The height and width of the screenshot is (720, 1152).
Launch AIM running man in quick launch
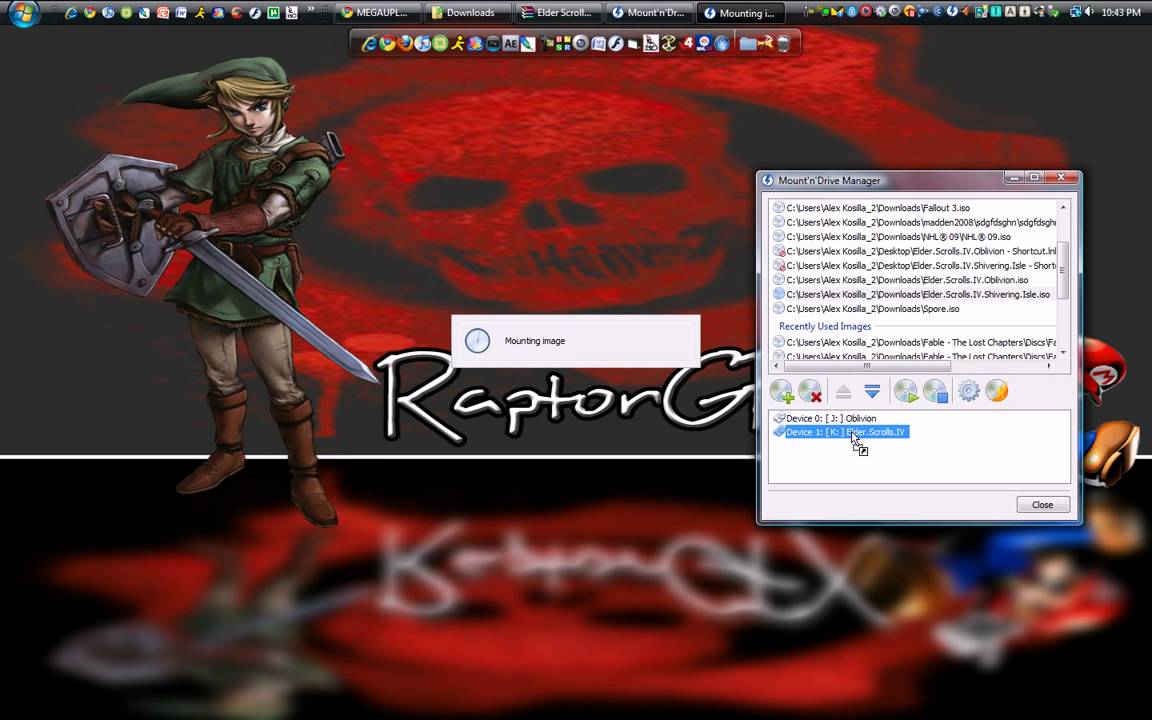(x=200, y=12)
